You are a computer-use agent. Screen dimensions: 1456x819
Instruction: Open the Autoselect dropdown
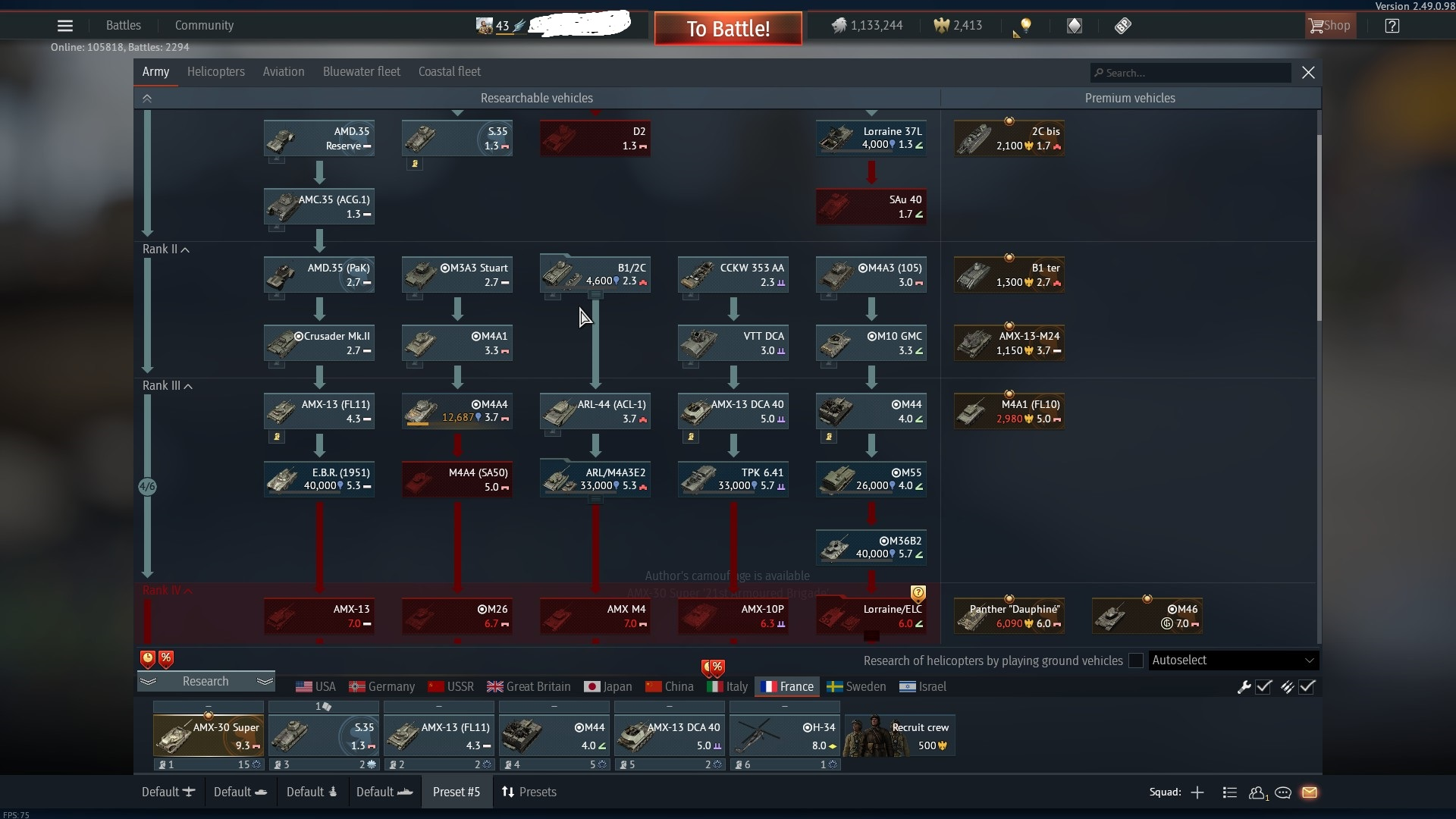click(1233, 661)
